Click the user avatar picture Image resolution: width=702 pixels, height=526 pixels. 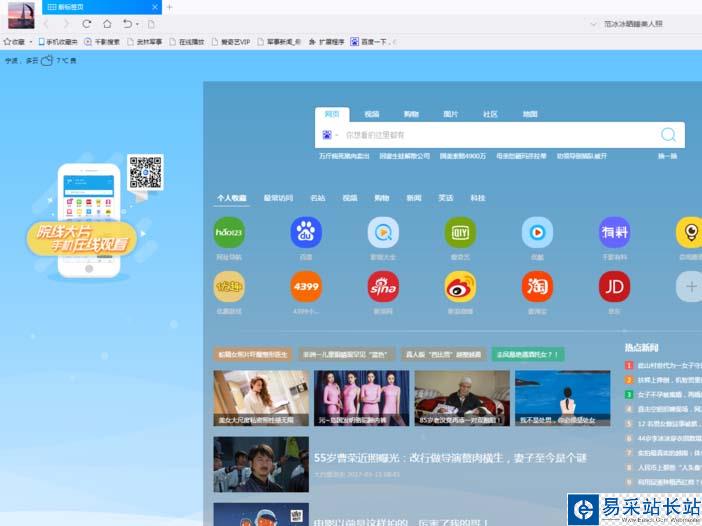21,15
